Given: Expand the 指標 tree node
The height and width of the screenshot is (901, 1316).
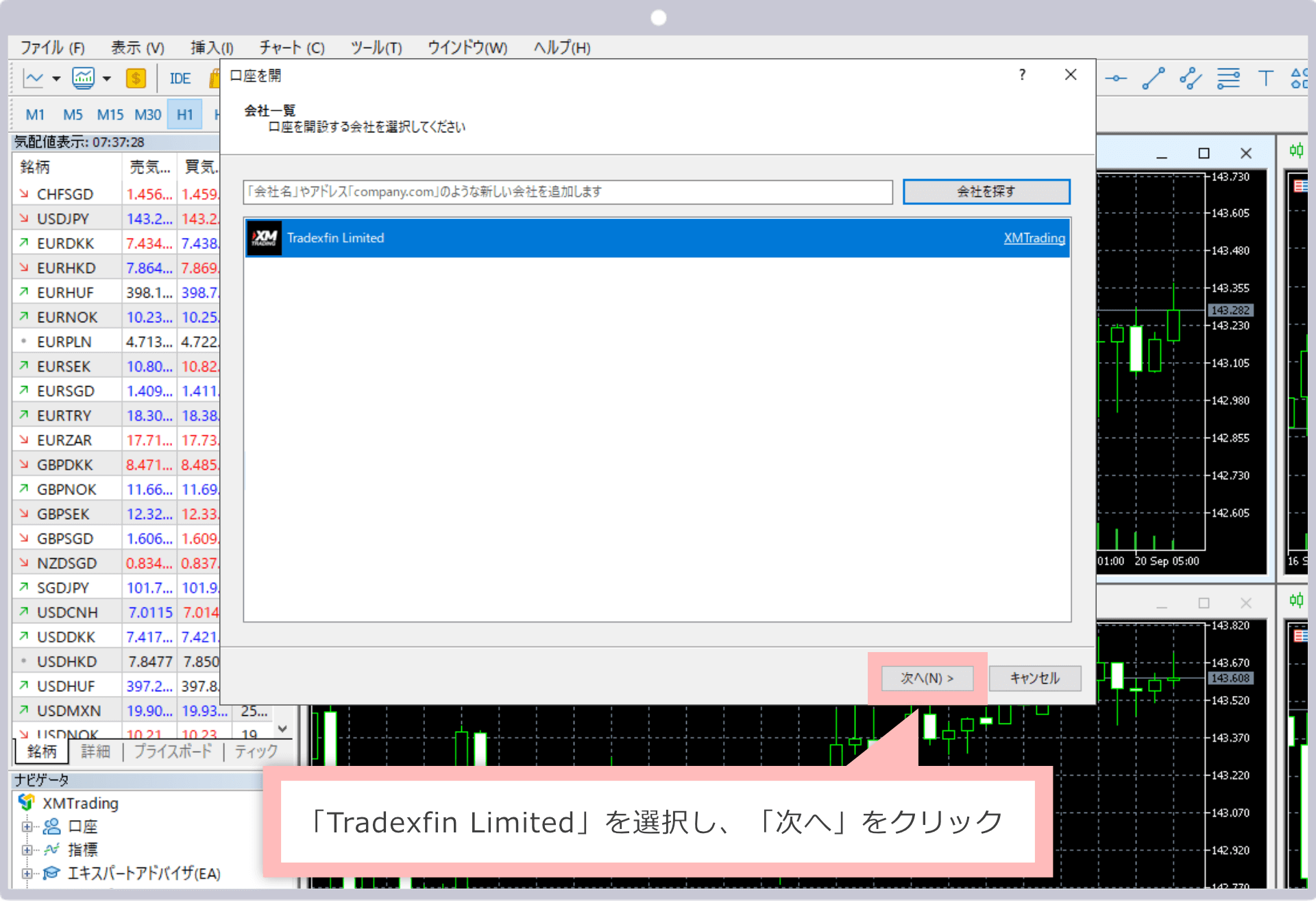Looking at the screenshot, I should point(27,850).
